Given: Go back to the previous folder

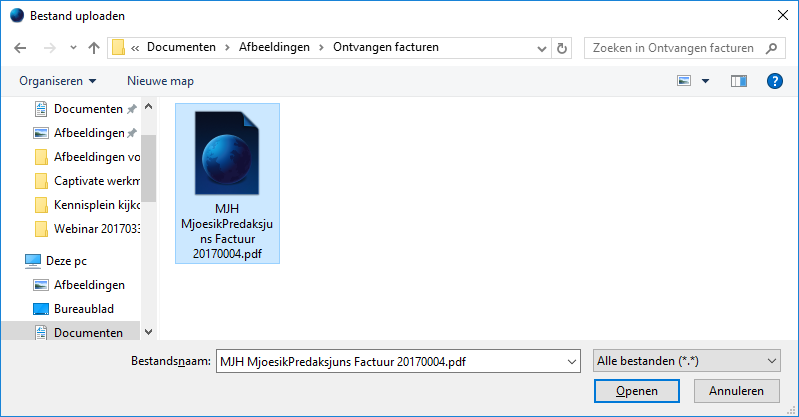Looking at the screenshot, I should (20, 48).
